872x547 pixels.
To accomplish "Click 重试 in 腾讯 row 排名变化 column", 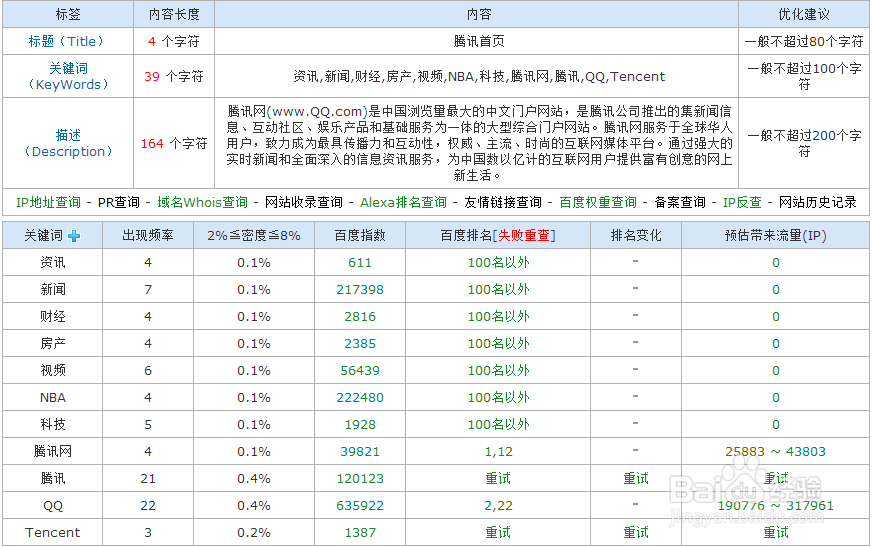I will tap(636, 479).
